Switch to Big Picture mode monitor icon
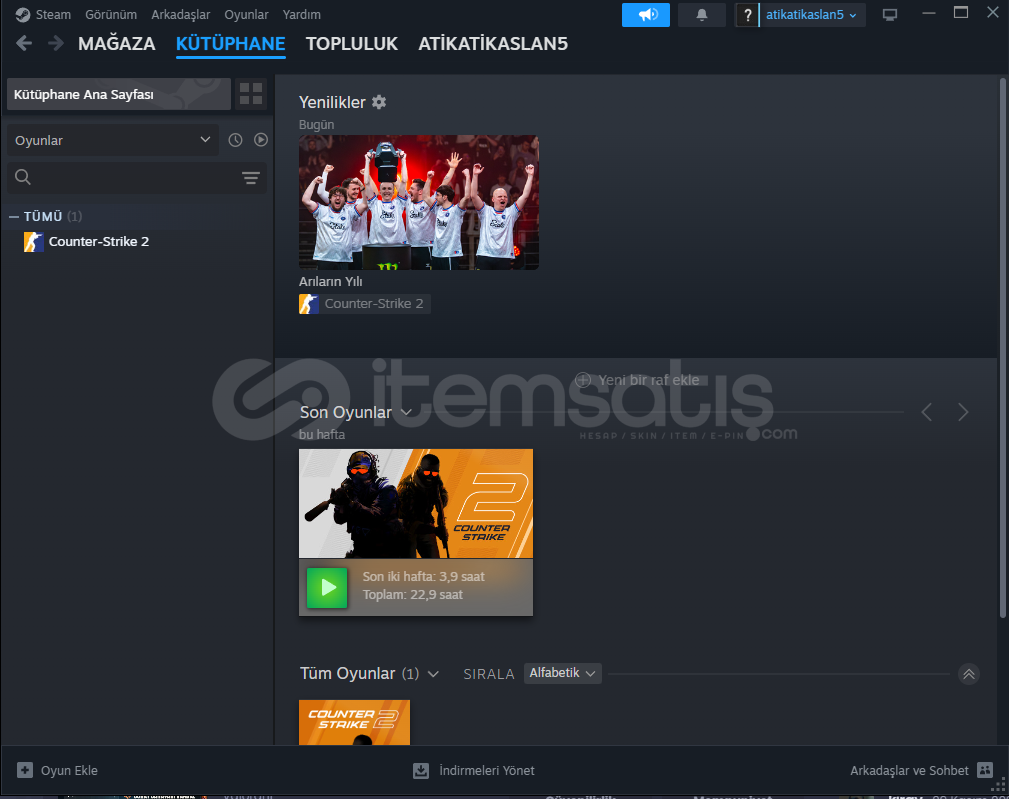Viewport: 1009px width, 799px height. [890, 15]
